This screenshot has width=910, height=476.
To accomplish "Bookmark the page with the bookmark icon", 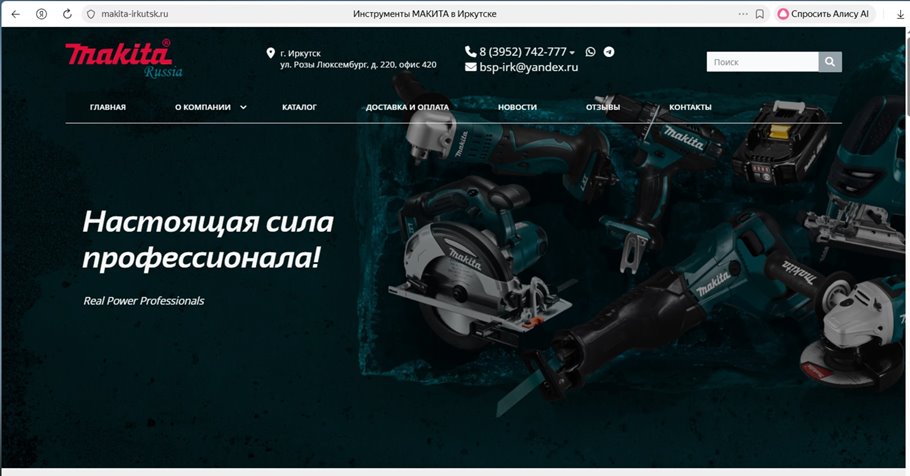I will pyautogui.click(x=760, y=14).
